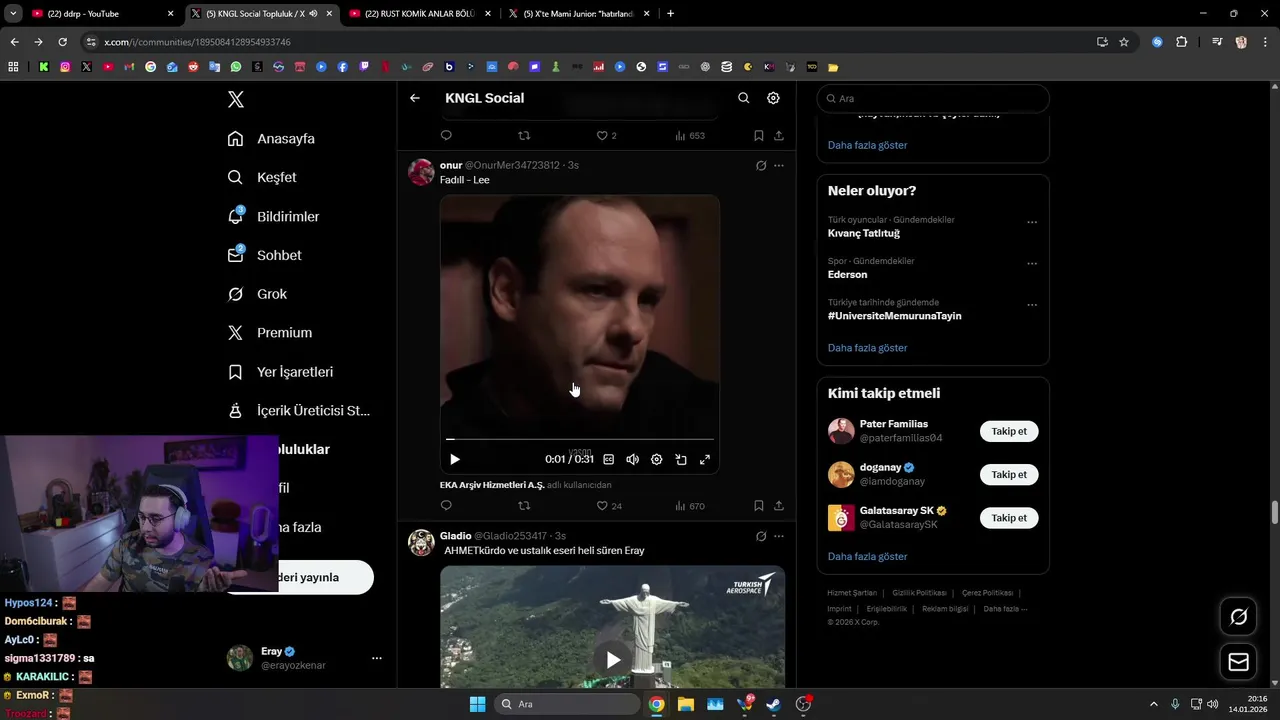
Task: Open a new browser tab
Action: point(670,14)
